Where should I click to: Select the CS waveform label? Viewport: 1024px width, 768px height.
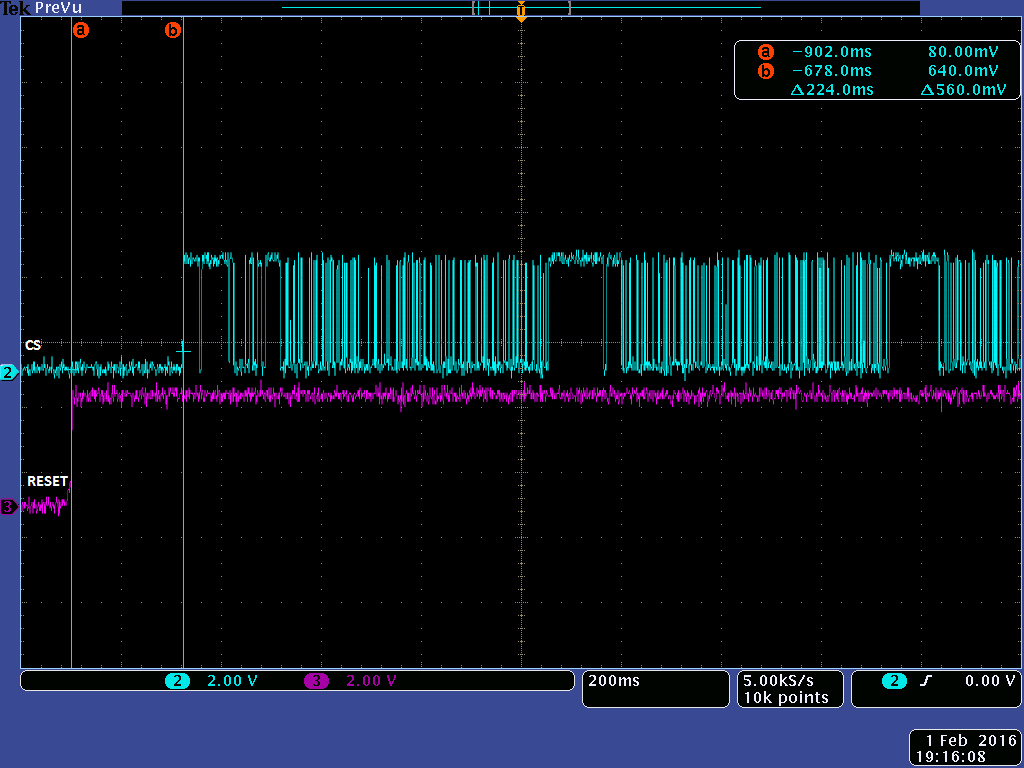33,345
